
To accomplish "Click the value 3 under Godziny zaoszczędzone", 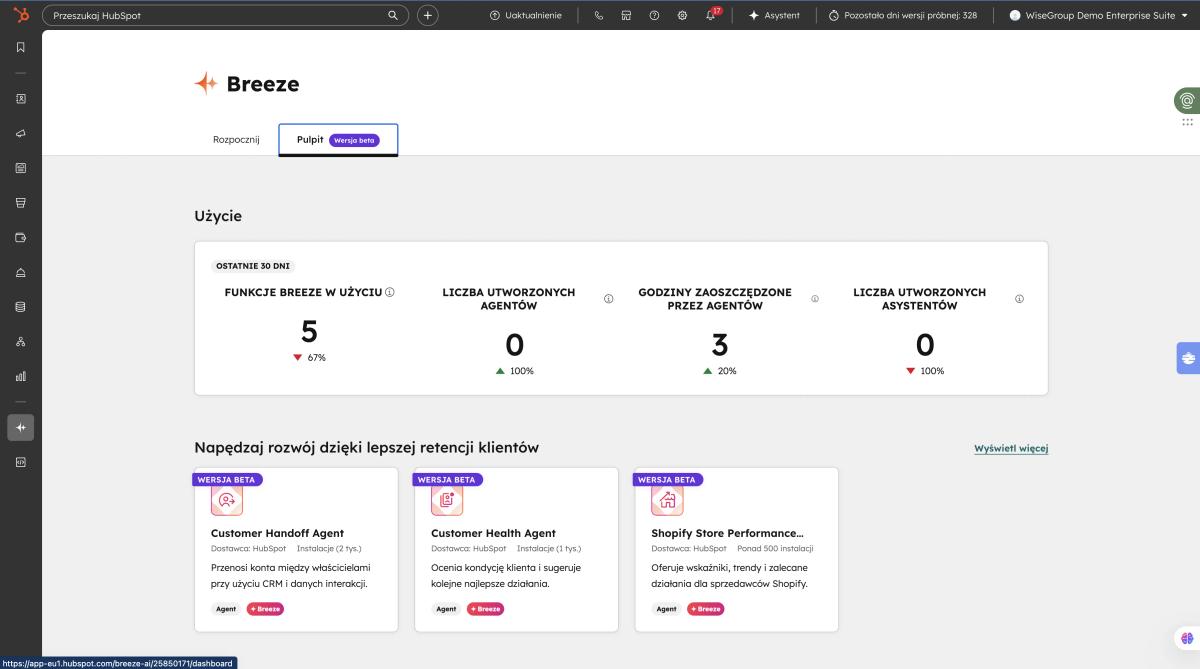I will (x=720, y=345).
